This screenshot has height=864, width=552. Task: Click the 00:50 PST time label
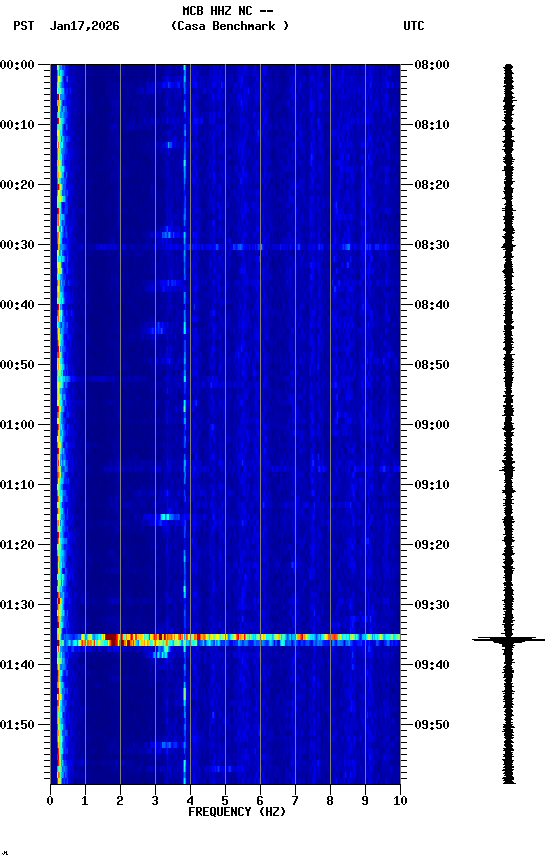(x=17, y=365)
